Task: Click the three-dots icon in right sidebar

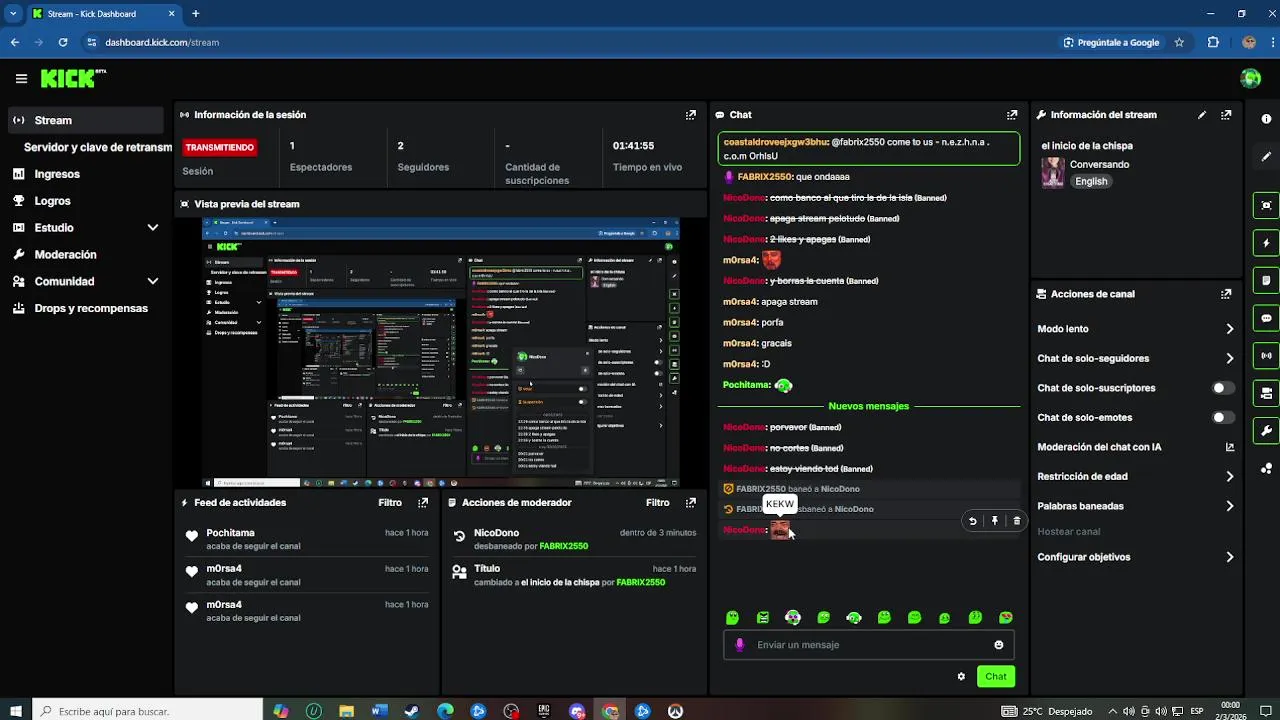Action: click(x=1267, y=468)
